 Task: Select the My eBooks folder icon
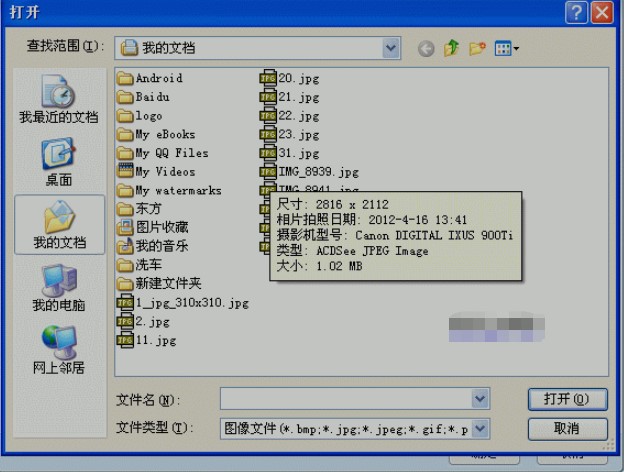125,135
